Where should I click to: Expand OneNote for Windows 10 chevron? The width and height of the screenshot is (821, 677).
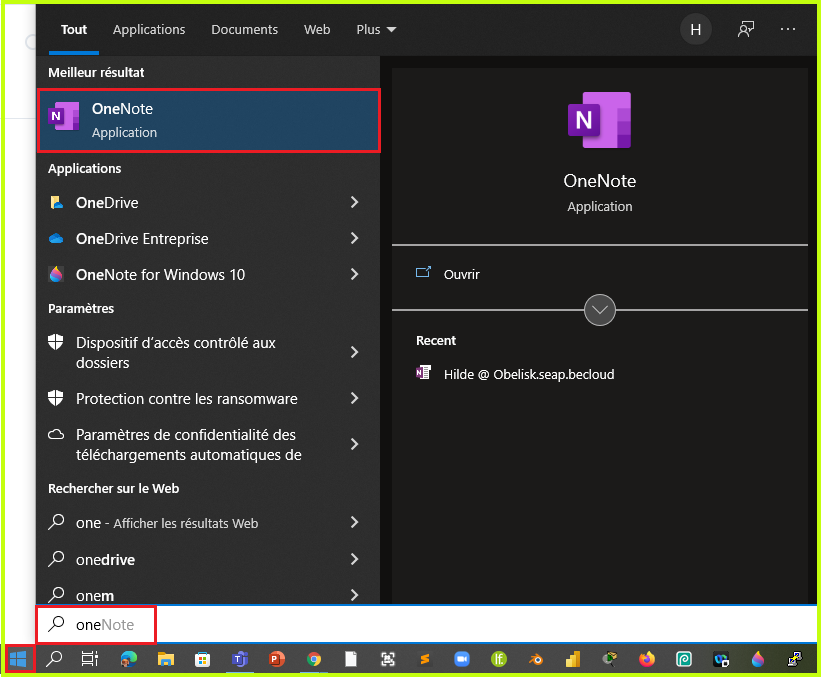tap(354, 274)
